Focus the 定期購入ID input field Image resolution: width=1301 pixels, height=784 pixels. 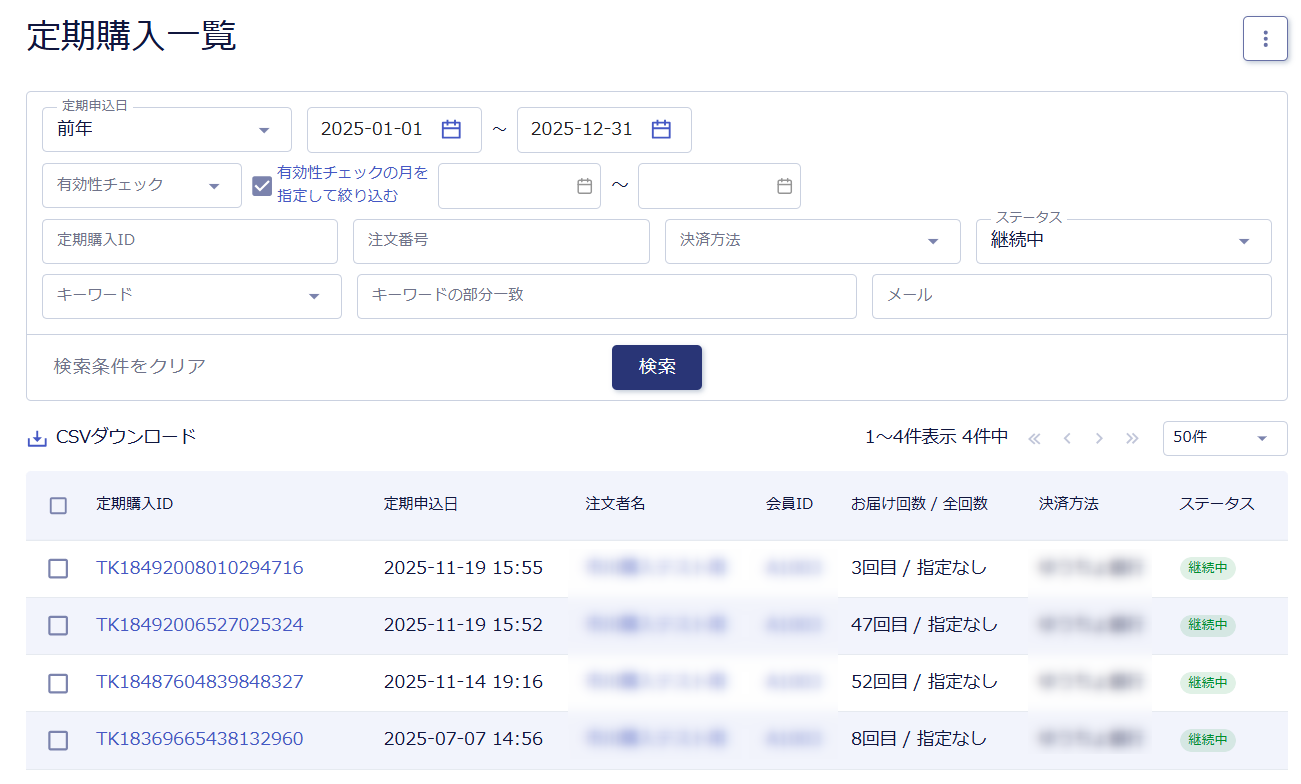pos(190,241)
